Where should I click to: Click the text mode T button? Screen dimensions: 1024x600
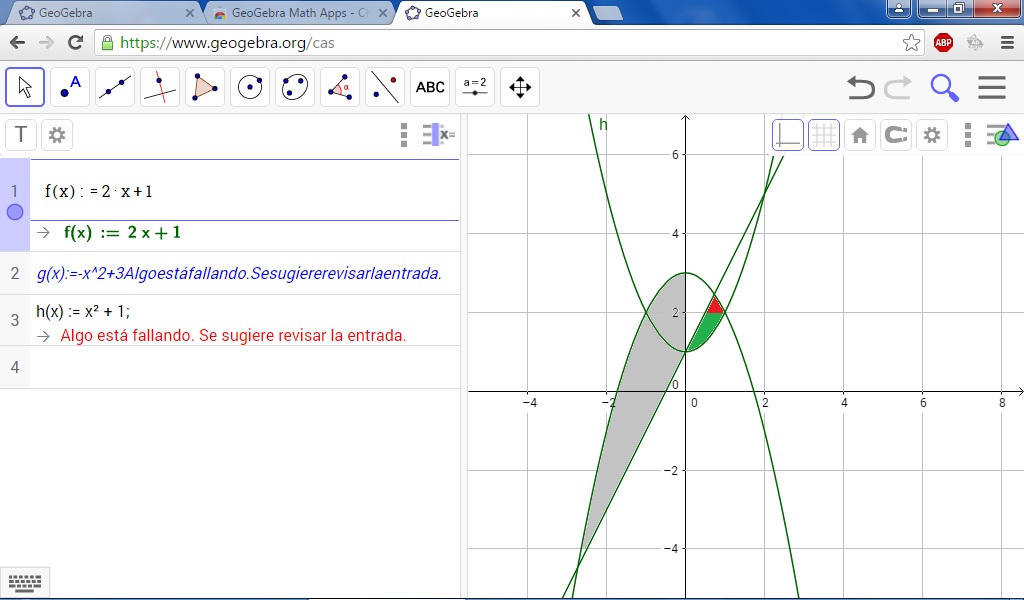point(20,135)
